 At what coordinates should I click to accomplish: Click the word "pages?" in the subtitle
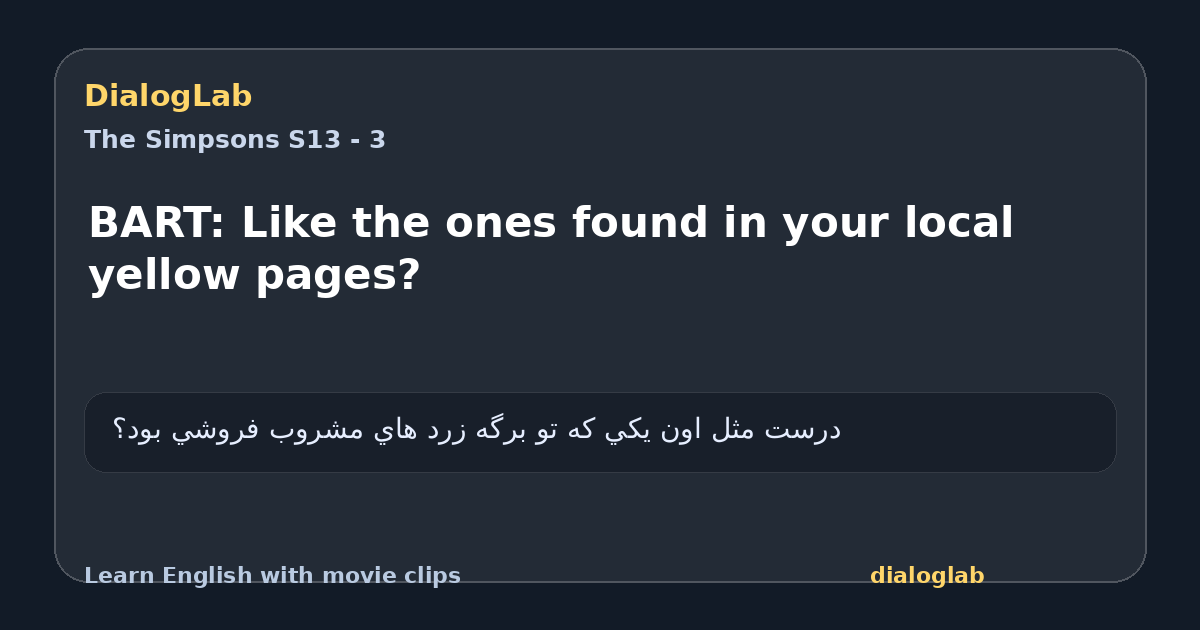[338, 277]
